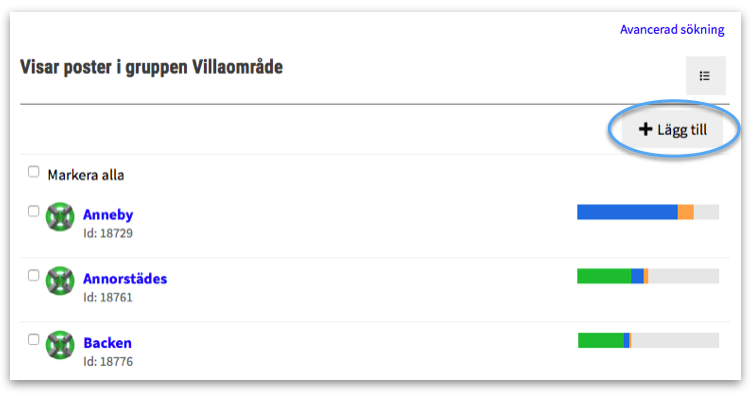
Task: Open the Backen record link
Action: (107, 343)
